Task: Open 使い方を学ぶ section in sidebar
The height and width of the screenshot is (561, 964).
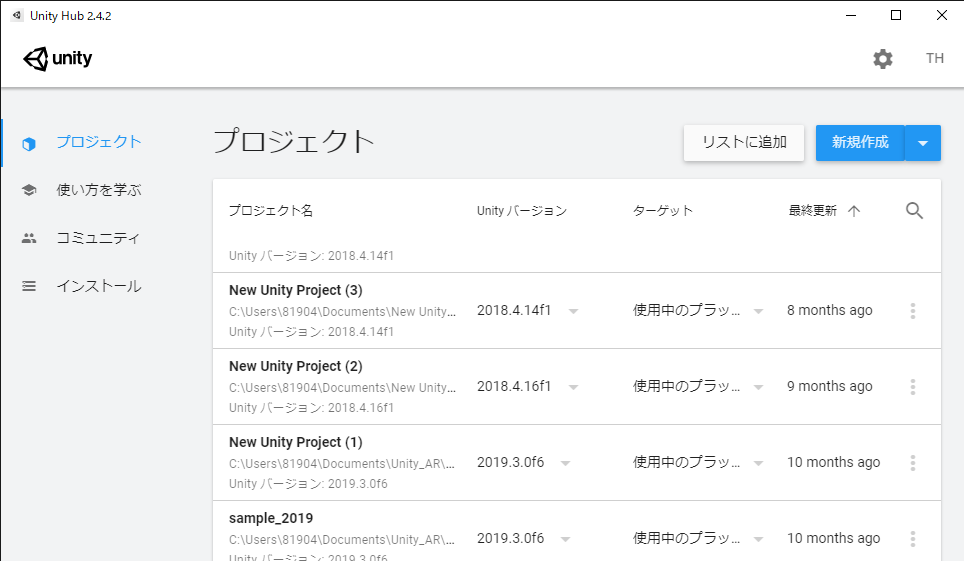Action: click(x=98, y=190)
